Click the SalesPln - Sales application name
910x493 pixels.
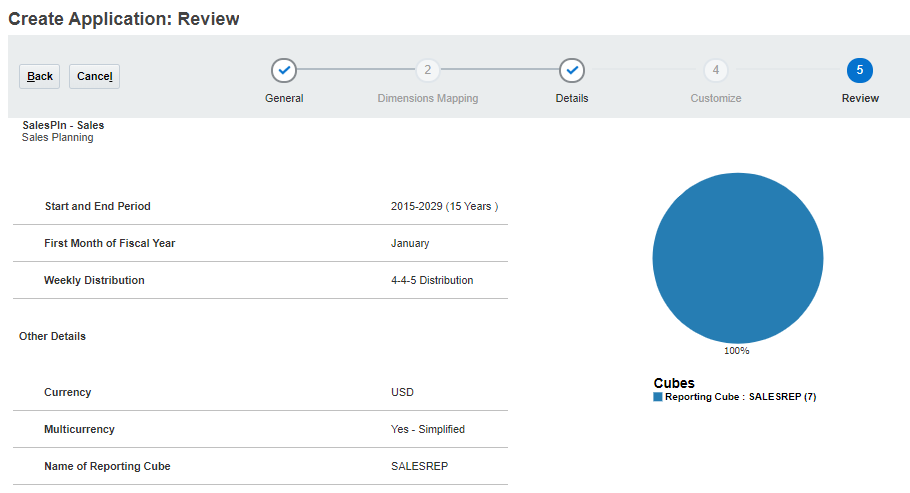63,125
